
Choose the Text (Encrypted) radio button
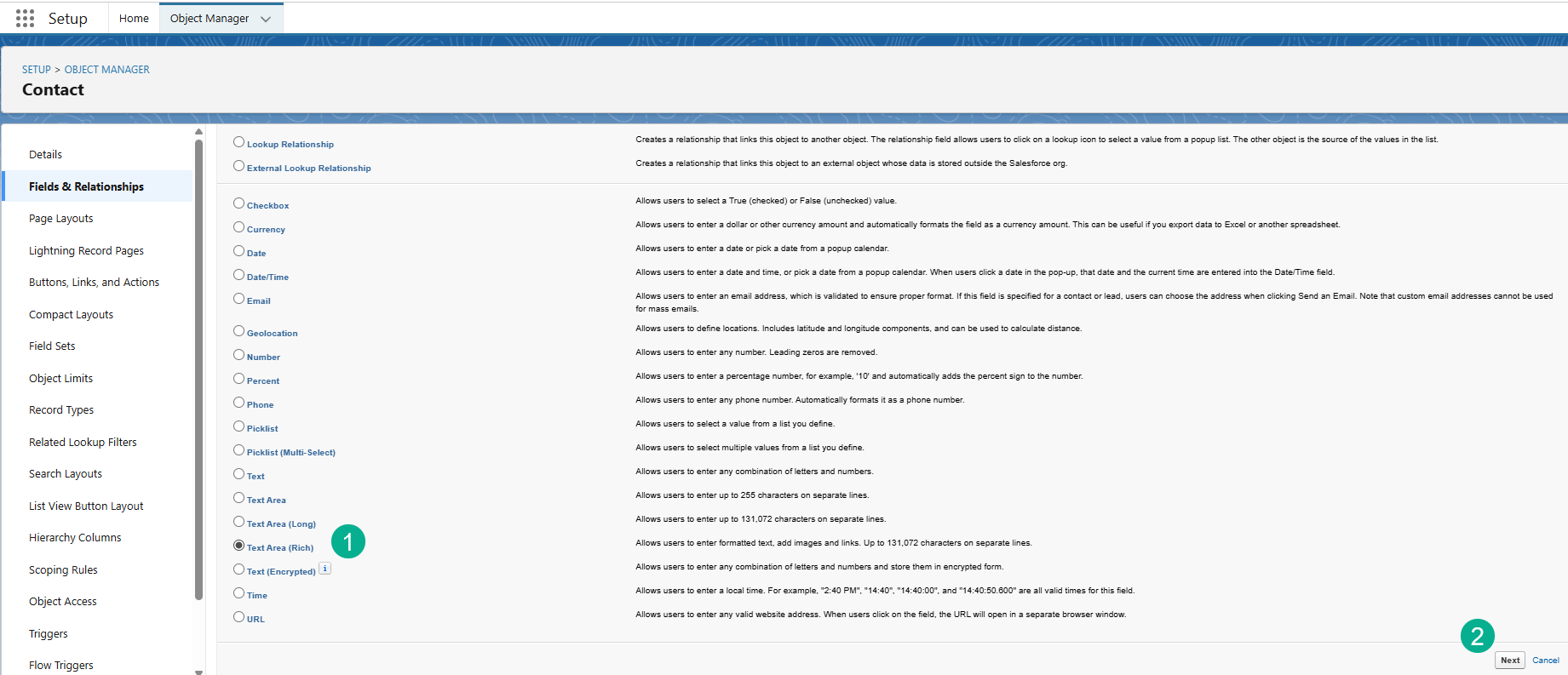[238, 569]
